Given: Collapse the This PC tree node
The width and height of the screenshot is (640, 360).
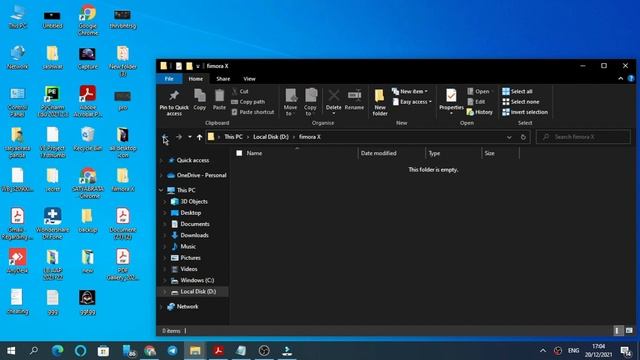Looking at the screenshot, I should [x=162, y=190].
